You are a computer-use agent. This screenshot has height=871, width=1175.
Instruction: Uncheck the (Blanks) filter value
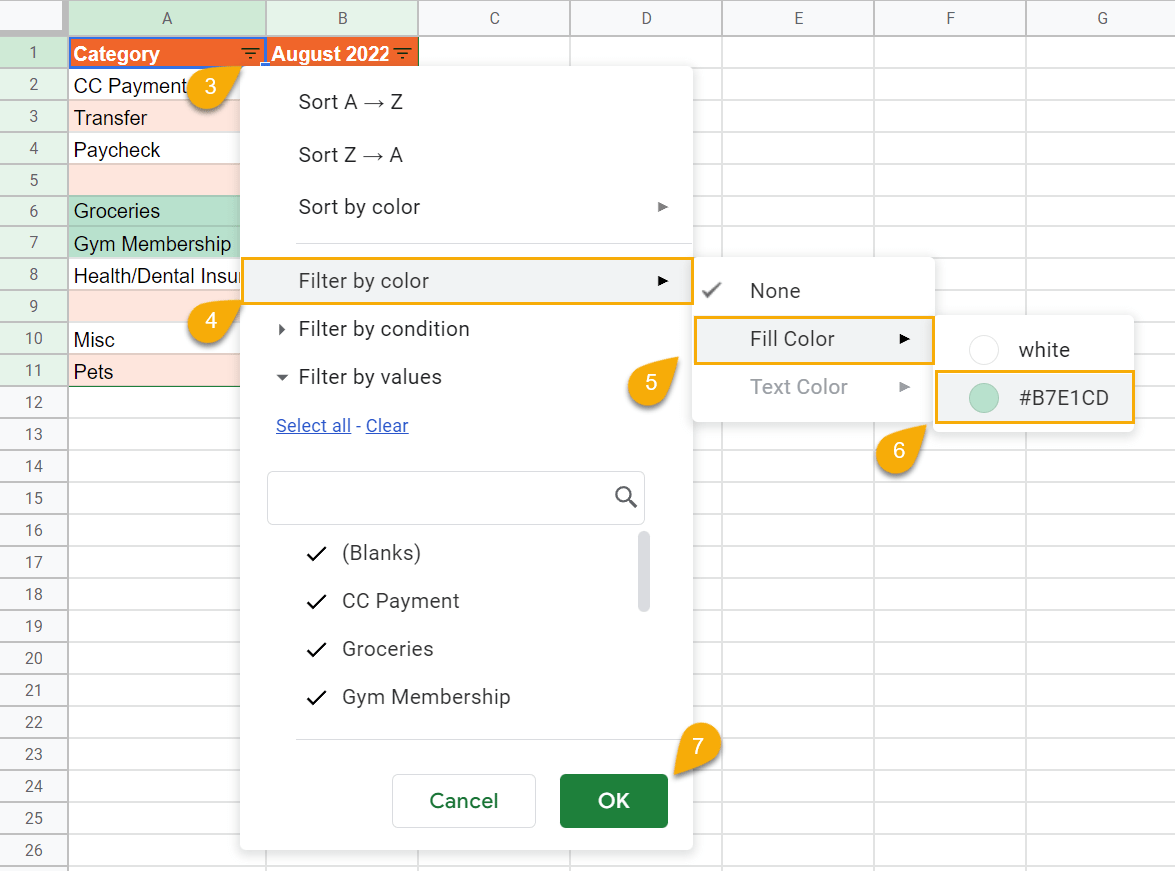pos(316,552)
